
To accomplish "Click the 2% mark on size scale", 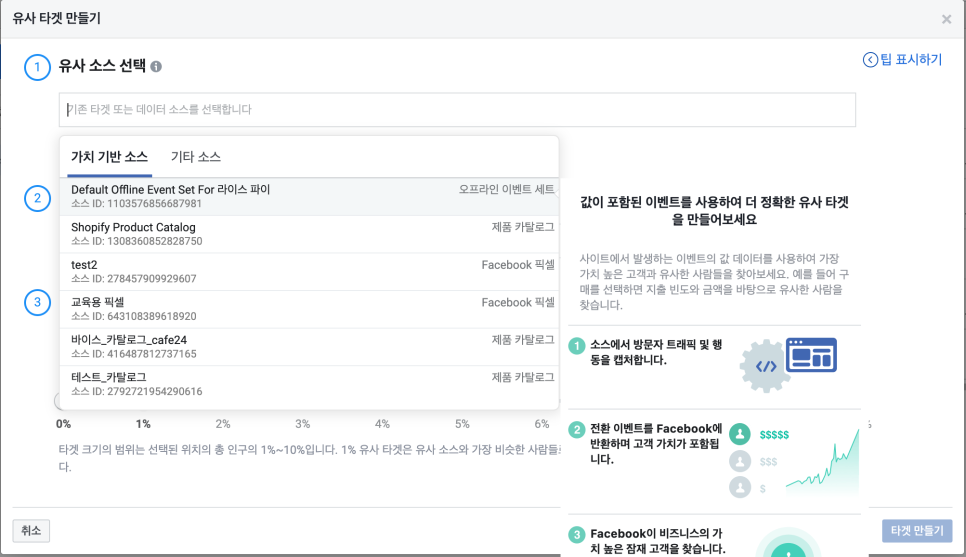I will tap(222, 424).
